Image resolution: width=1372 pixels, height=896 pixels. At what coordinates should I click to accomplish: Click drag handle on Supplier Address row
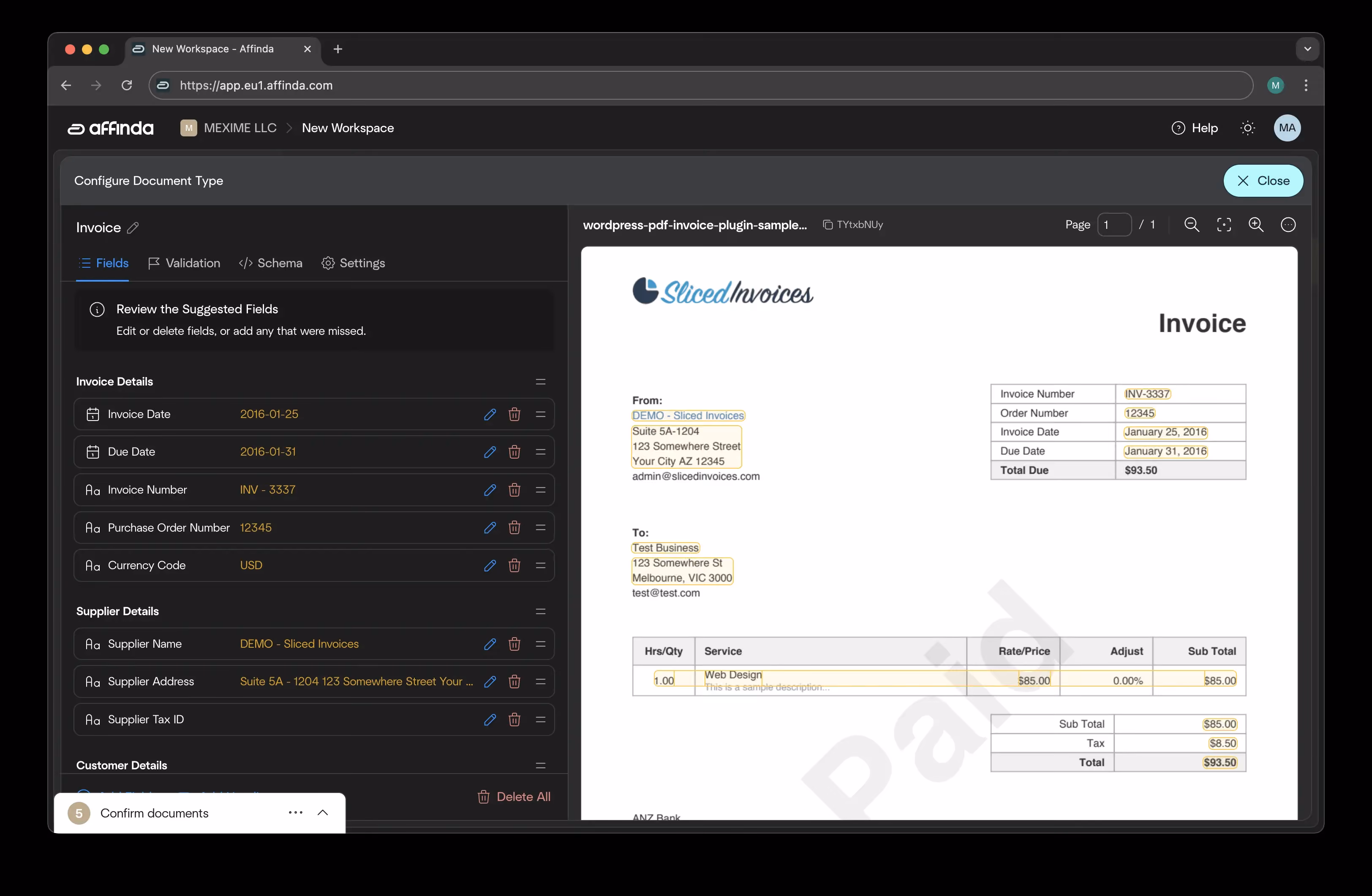tap(540, 681)
